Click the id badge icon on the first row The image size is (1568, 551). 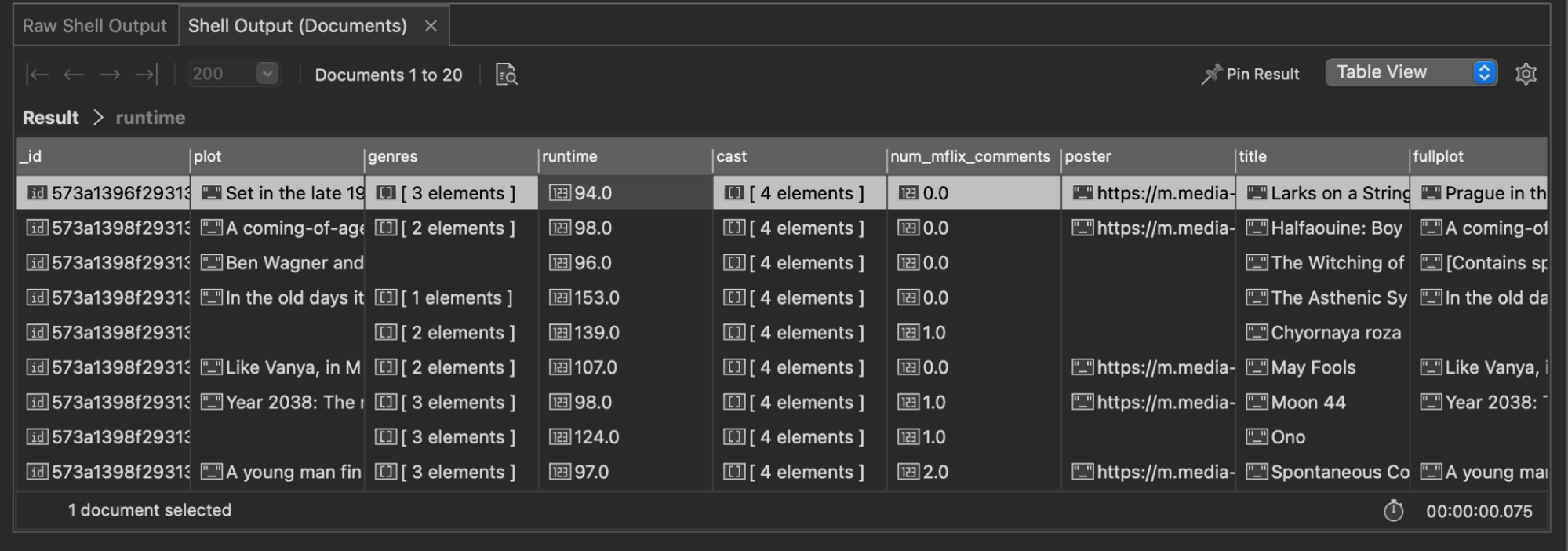36,192
